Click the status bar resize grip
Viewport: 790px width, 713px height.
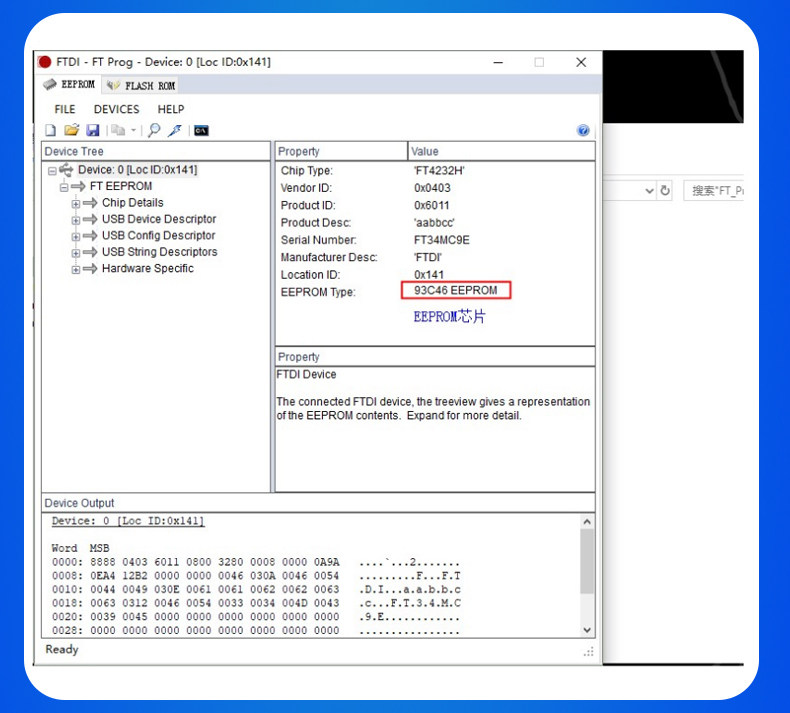588,652
